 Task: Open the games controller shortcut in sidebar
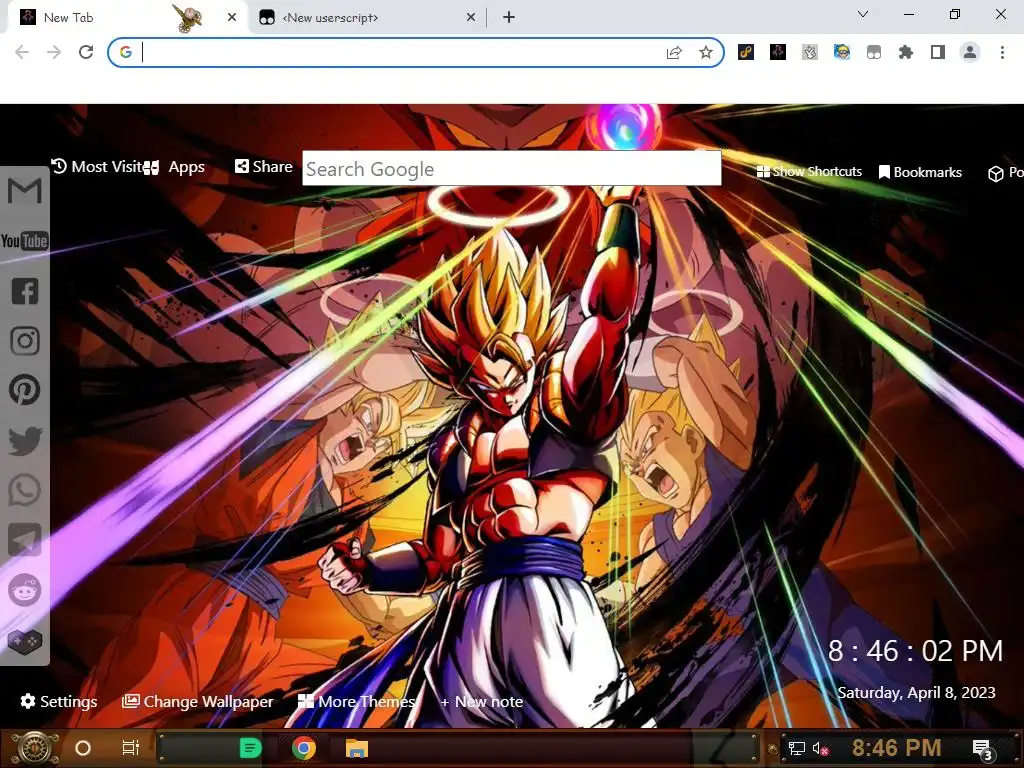point(25,641)
